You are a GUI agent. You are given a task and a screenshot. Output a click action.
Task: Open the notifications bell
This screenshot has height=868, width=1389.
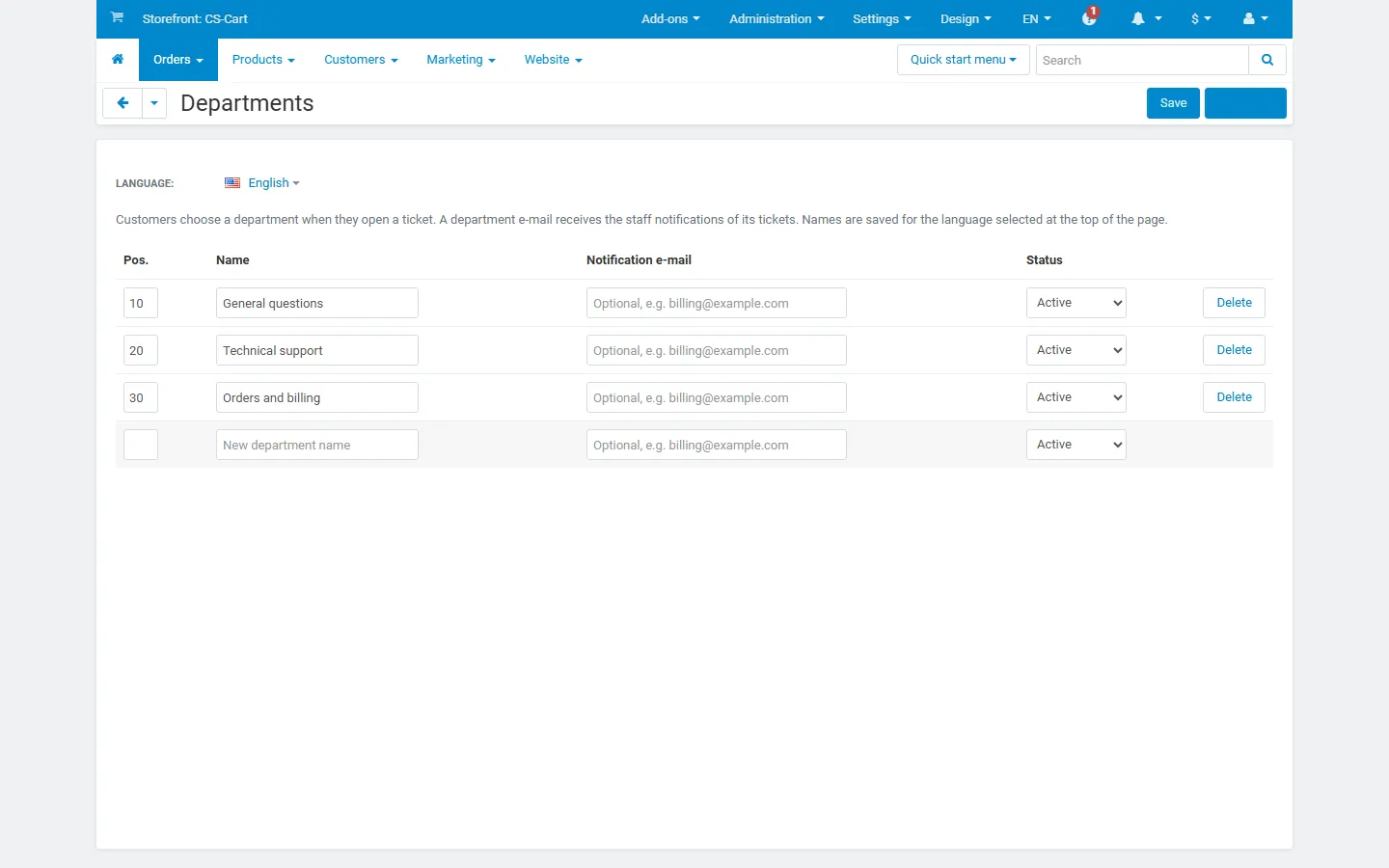[x=1146, y=18]
